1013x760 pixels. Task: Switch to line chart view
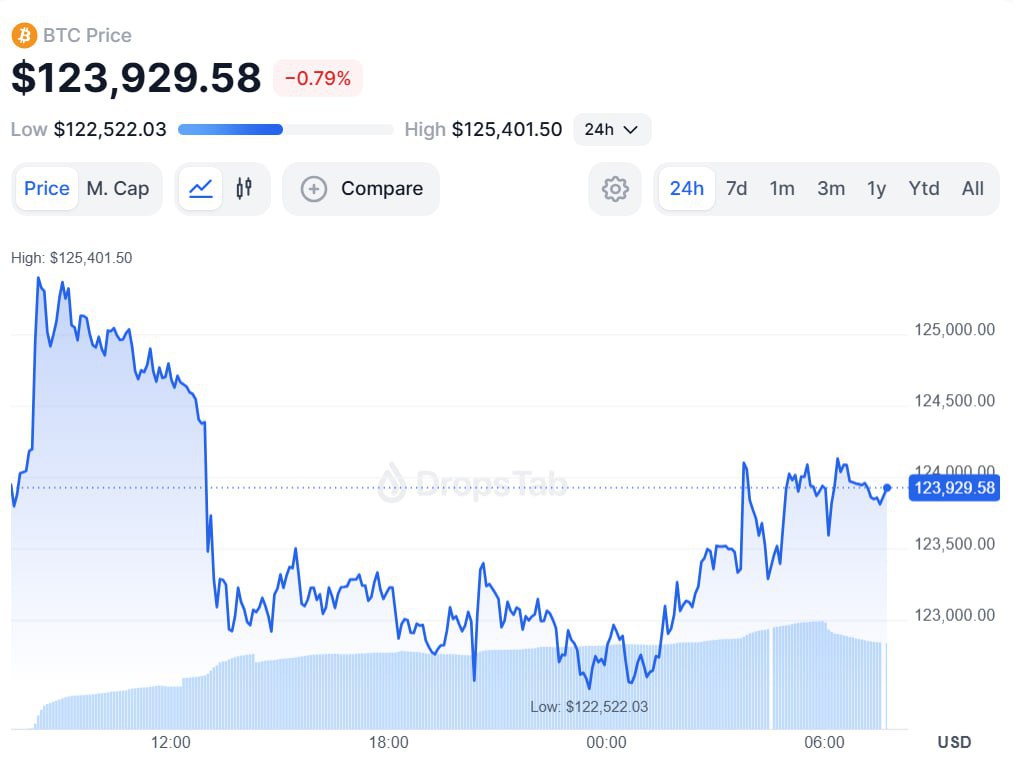(x=200, y=189)
